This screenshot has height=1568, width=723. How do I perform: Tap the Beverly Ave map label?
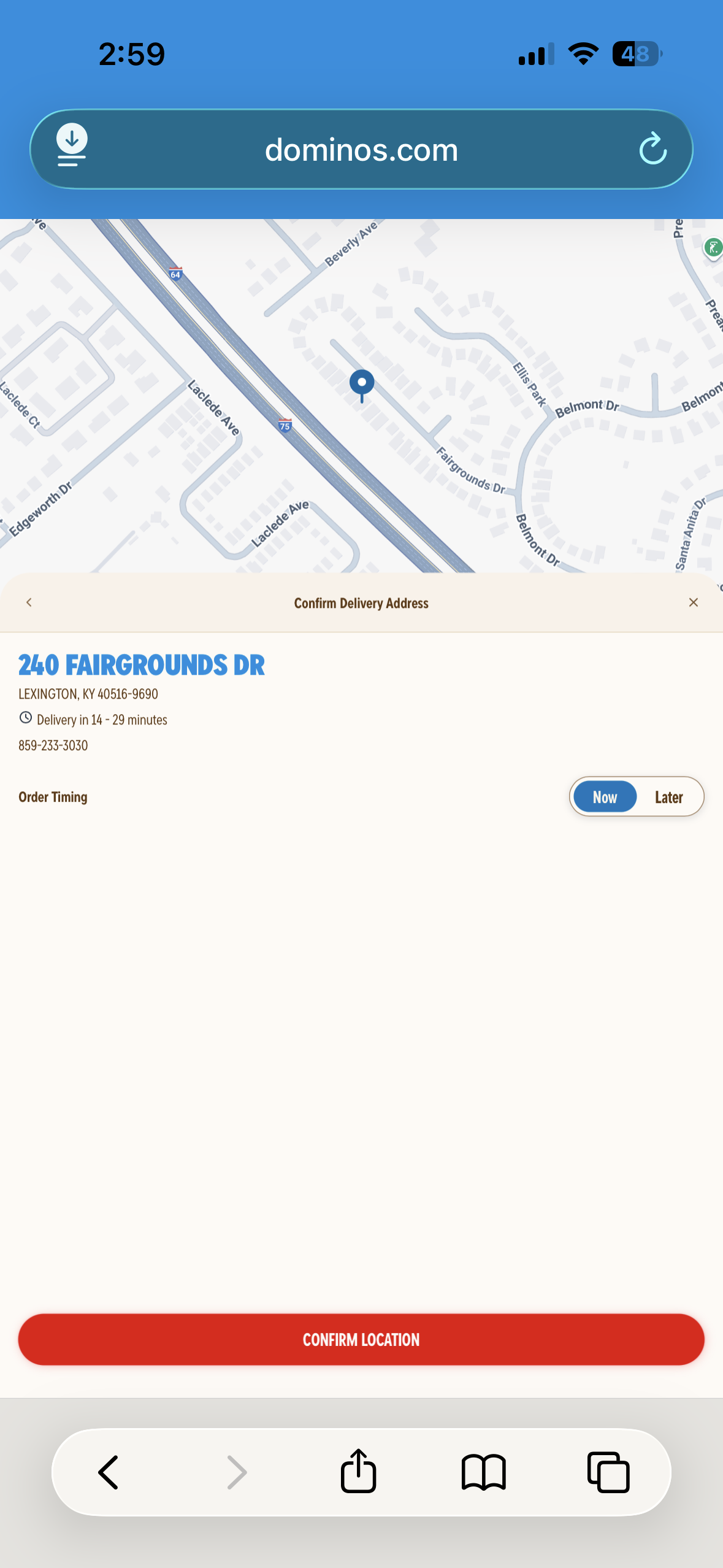(x=351, y=244)
